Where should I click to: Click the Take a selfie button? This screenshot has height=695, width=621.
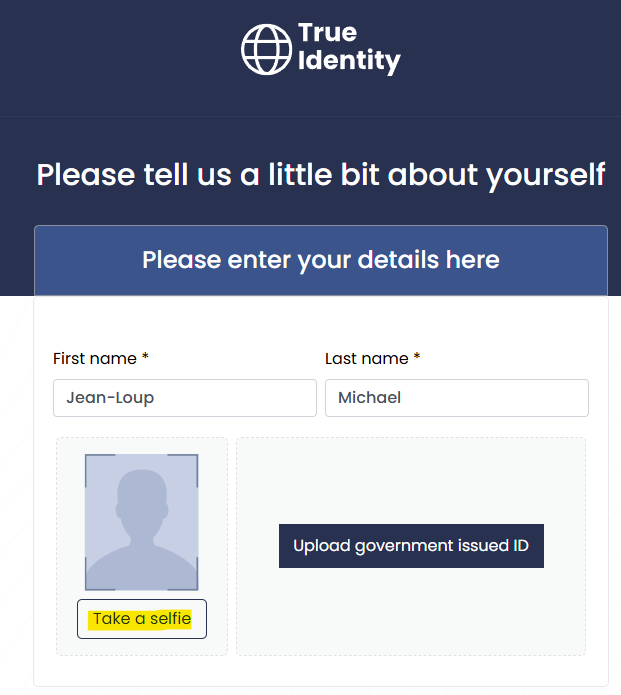142,619
